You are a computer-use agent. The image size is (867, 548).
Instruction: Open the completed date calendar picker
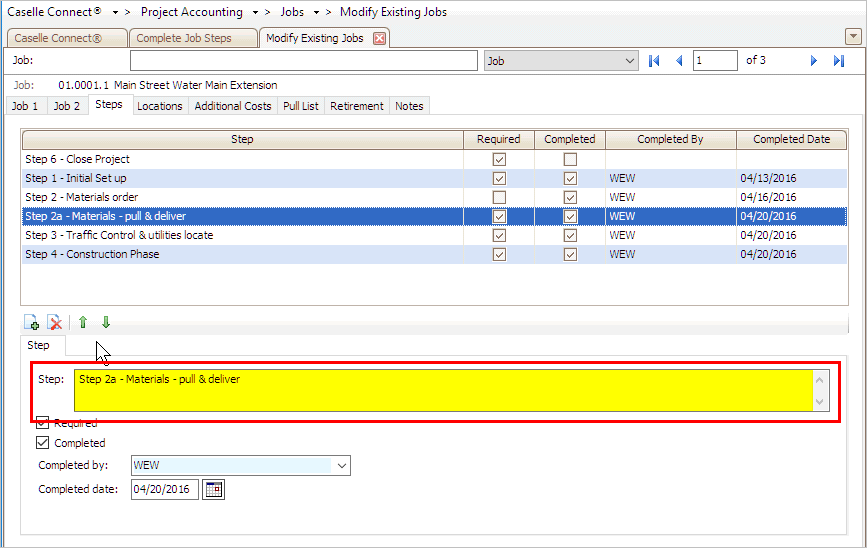tap(214, 490)
